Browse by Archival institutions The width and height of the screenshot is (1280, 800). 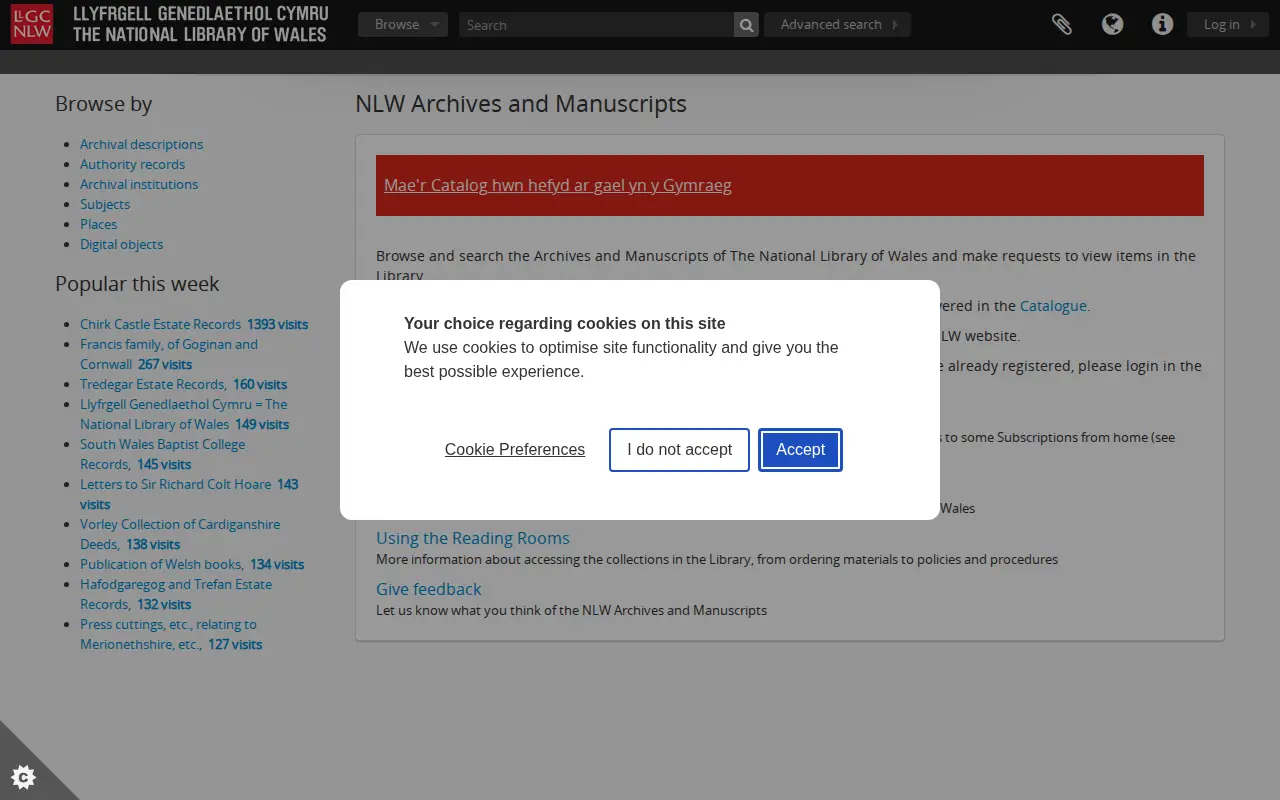(139, 184)
